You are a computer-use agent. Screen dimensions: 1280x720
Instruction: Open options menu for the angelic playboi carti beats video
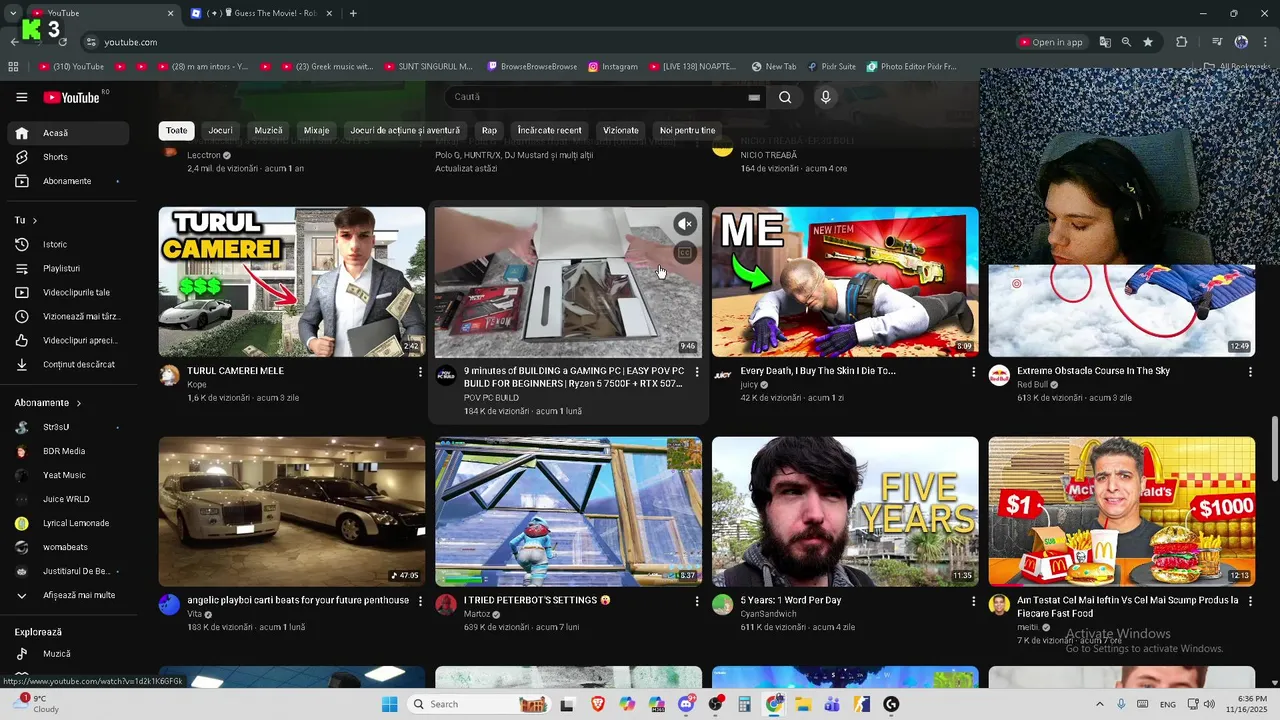click(420, 601)
